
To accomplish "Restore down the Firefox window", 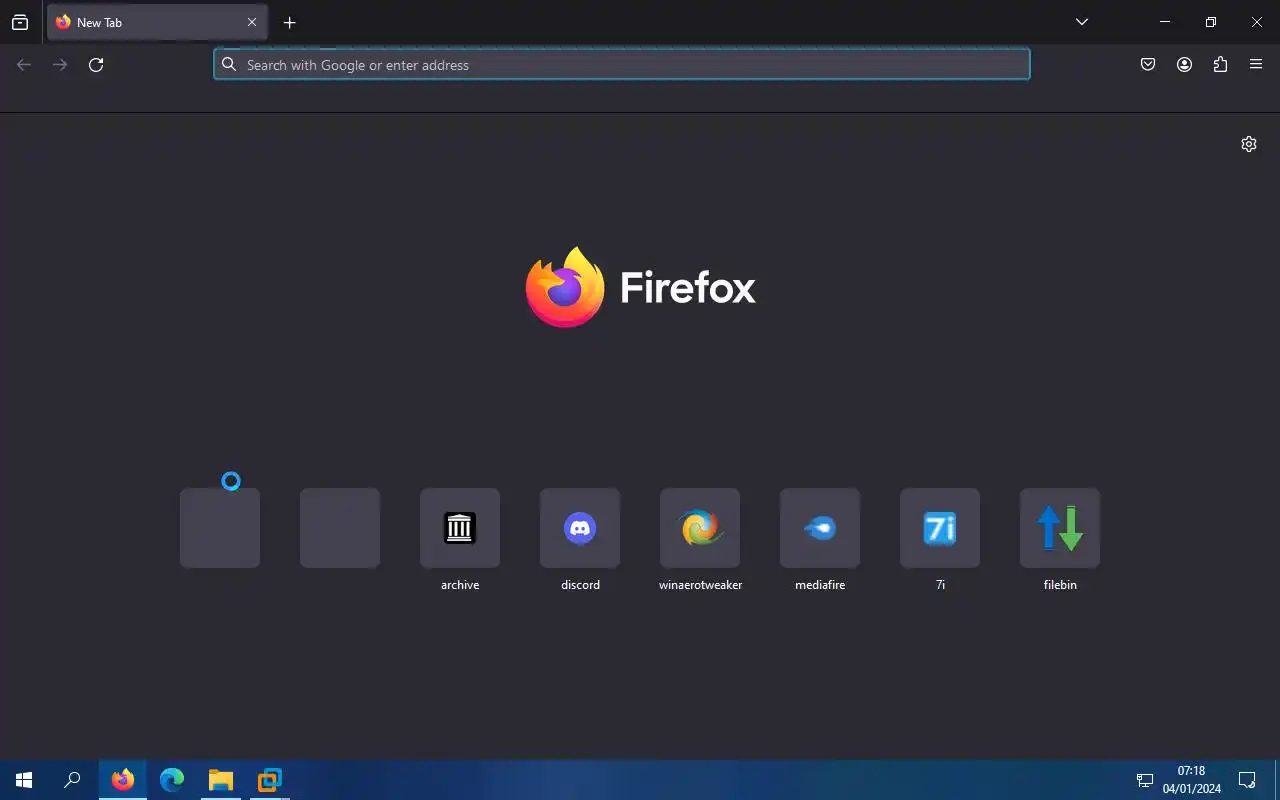I will point(1211,22).
